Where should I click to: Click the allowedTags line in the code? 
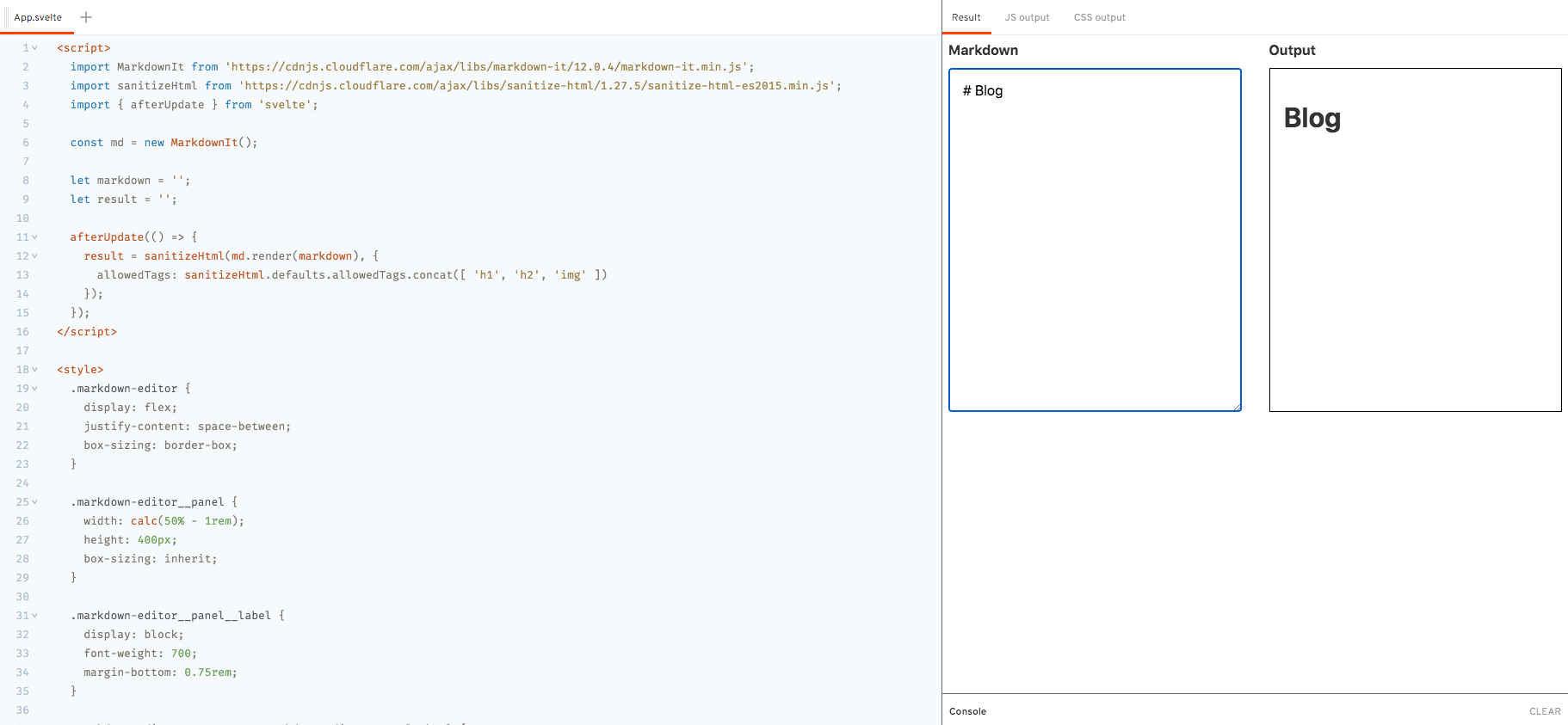pos(352,275)
